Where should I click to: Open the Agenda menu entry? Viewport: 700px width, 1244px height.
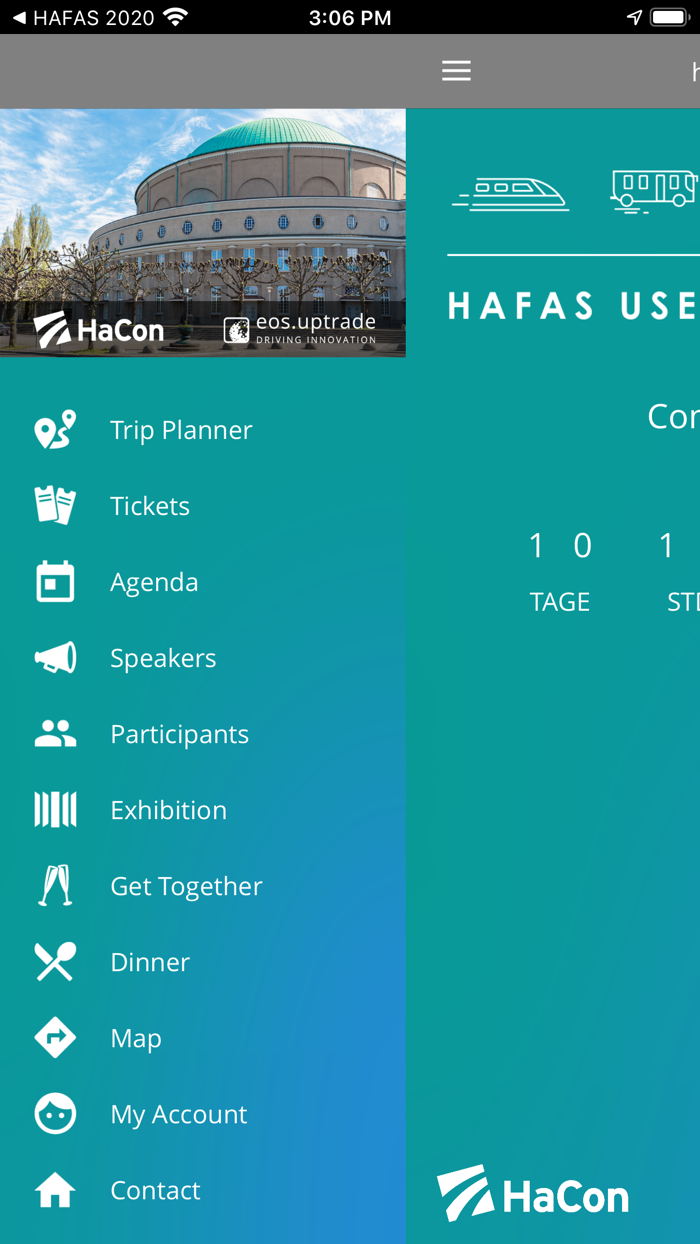pos(154,581)
